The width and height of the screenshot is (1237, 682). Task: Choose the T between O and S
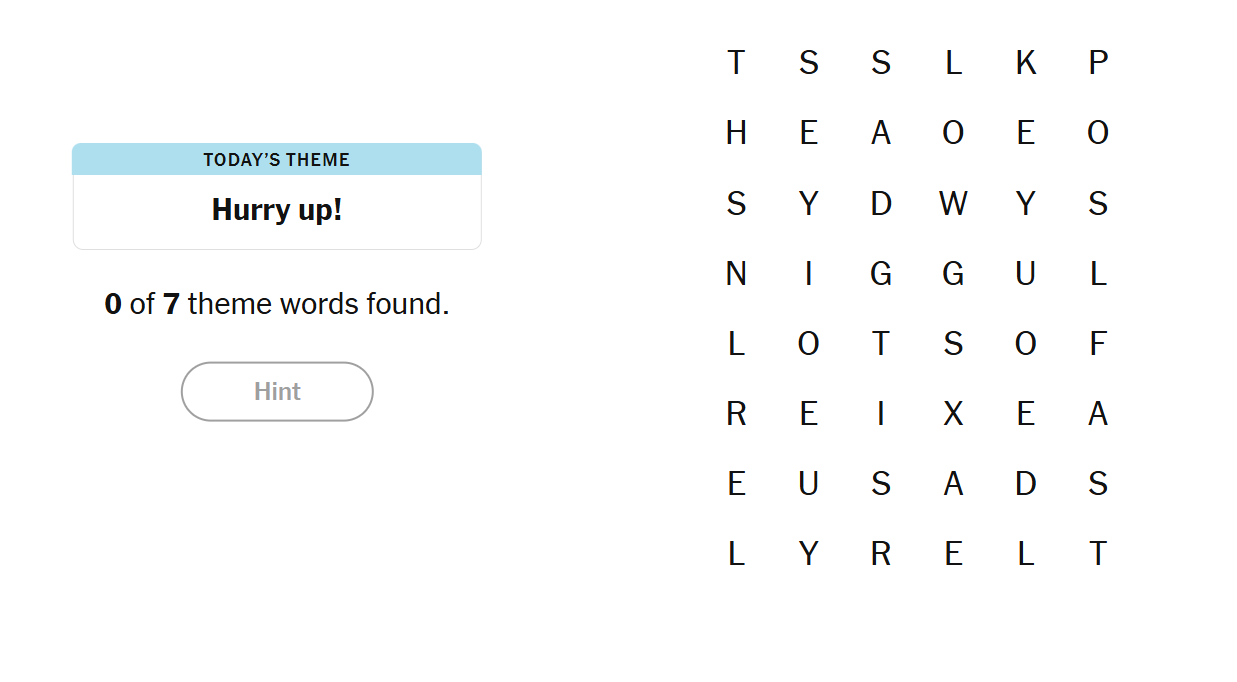(880, 344)
